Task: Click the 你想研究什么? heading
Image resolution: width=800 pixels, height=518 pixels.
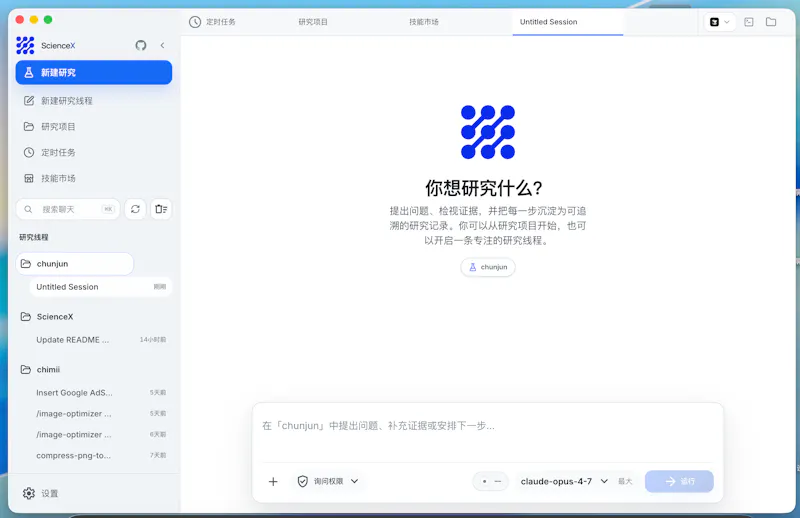Action: coord(484,188)
